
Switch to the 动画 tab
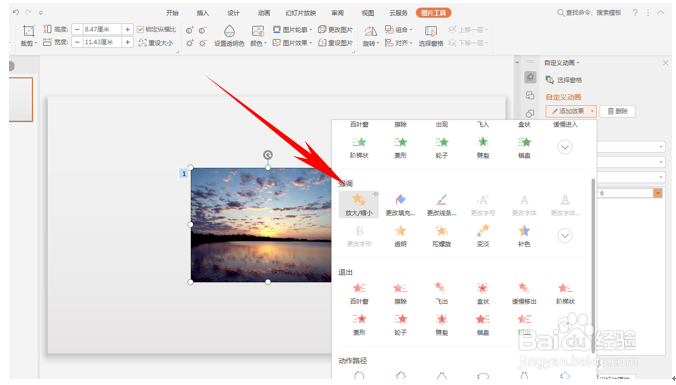264,13
